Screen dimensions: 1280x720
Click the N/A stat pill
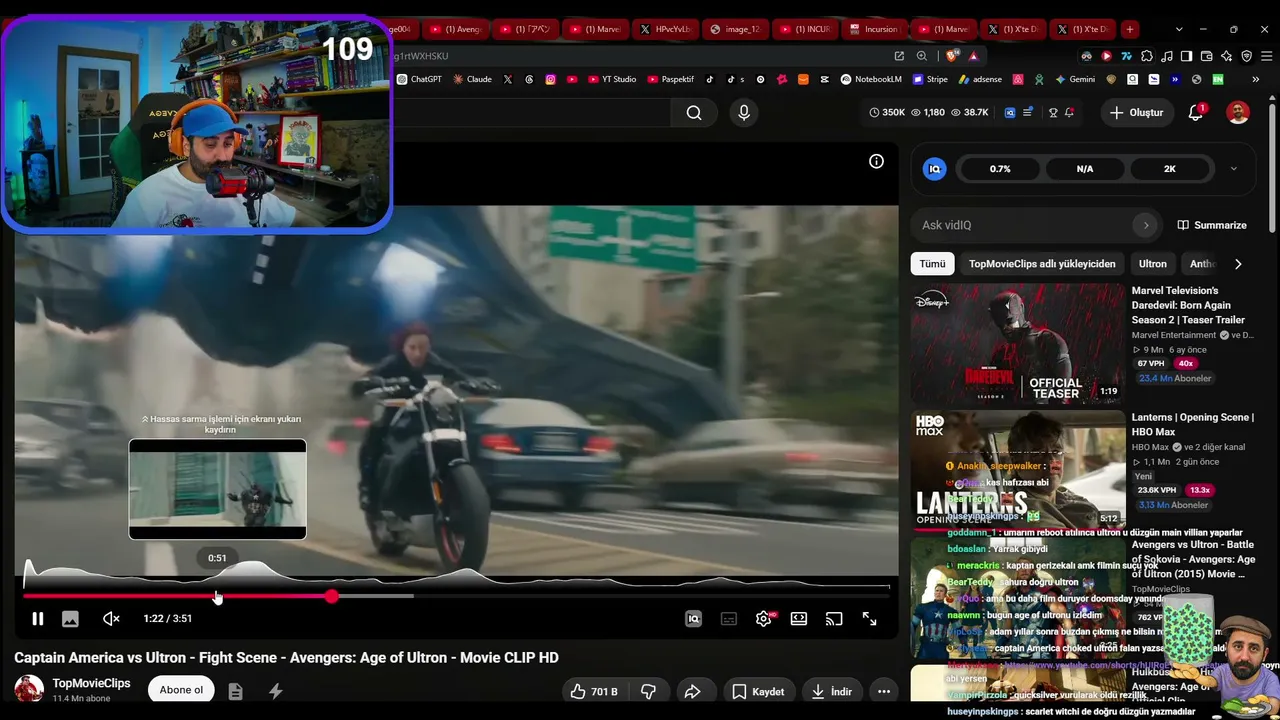pyautogui.click(x=1085, y=169)
